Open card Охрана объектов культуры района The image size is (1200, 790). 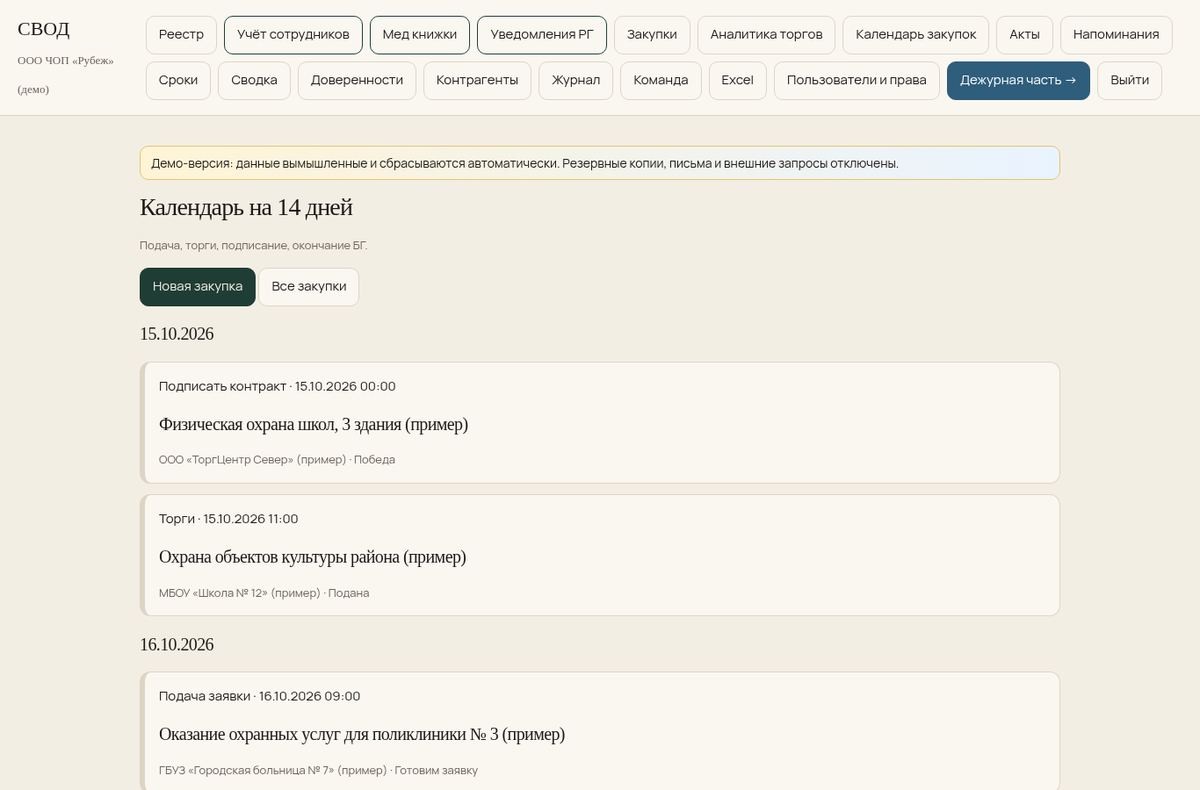tap(600, 555)
